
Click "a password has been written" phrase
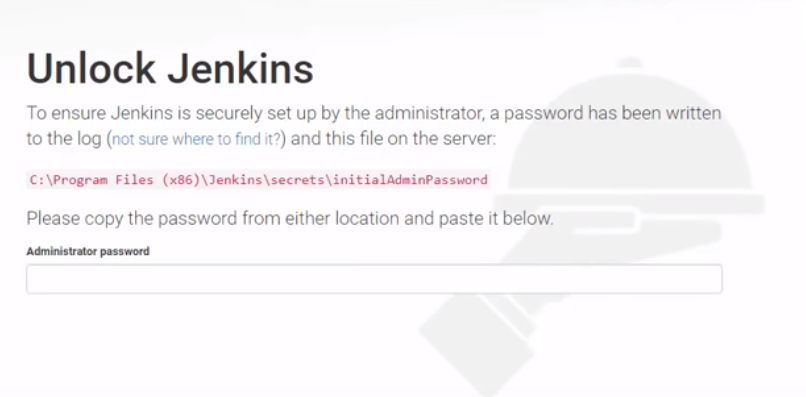click(x=605, y=113)
